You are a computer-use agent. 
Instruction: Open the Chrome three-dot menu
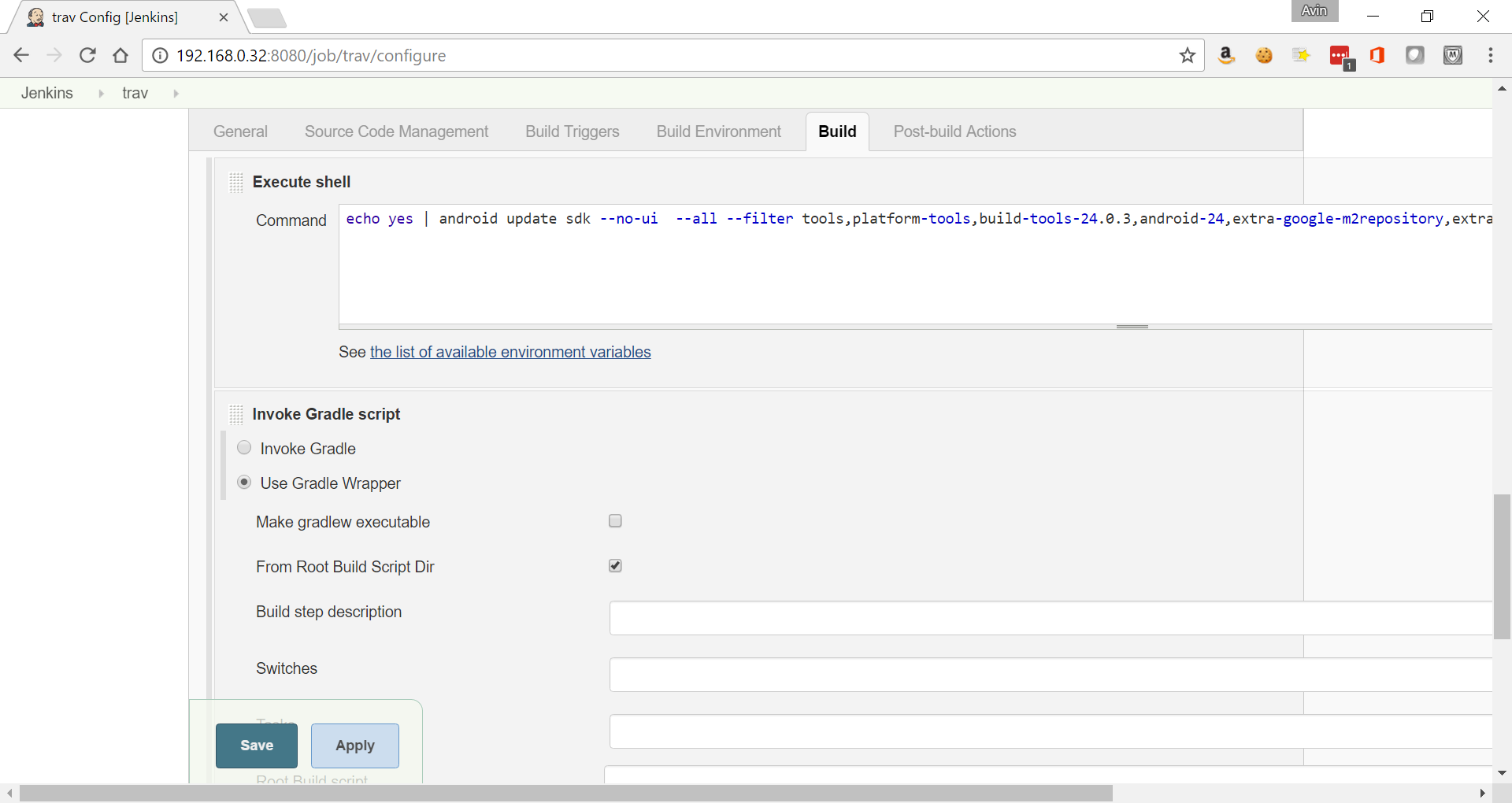point(1491,55)
